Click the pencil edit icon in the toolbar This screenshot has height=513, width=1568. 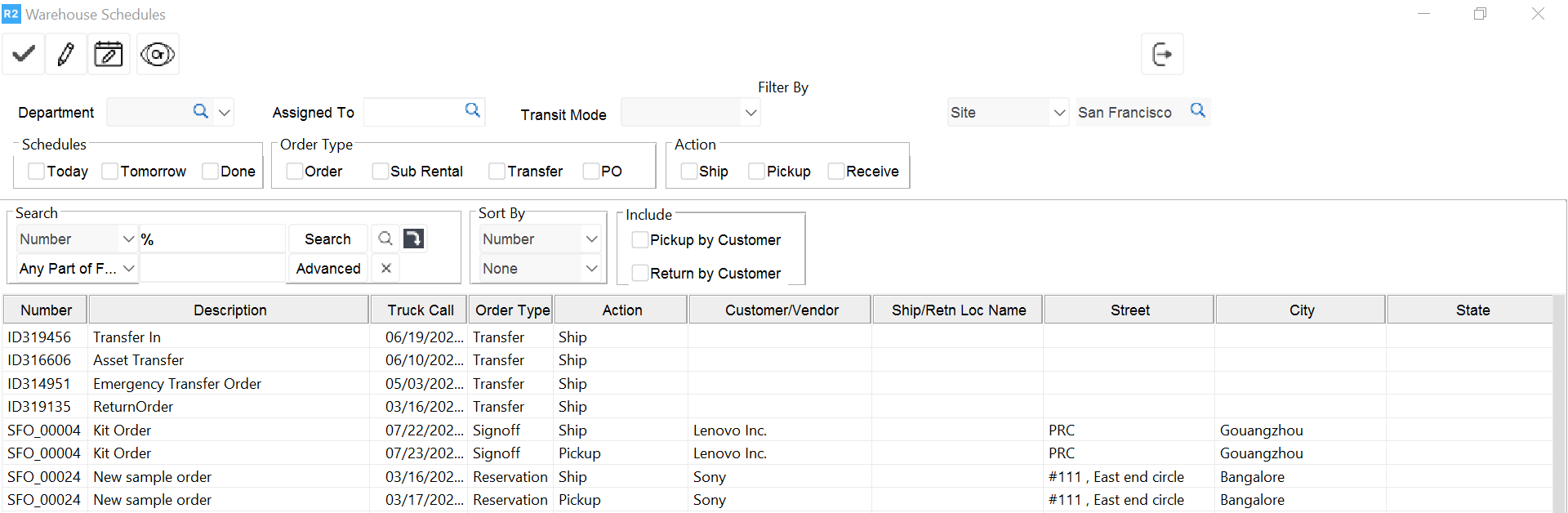click(66, 55)
